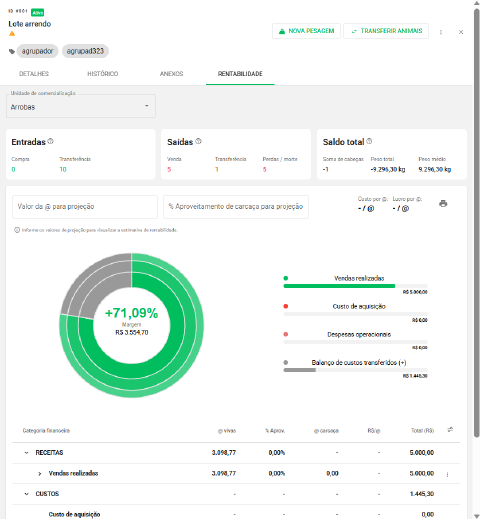Click the info icon next to Saídas
Viewport: 480px width, 519px height.
[x=198, y=141]
